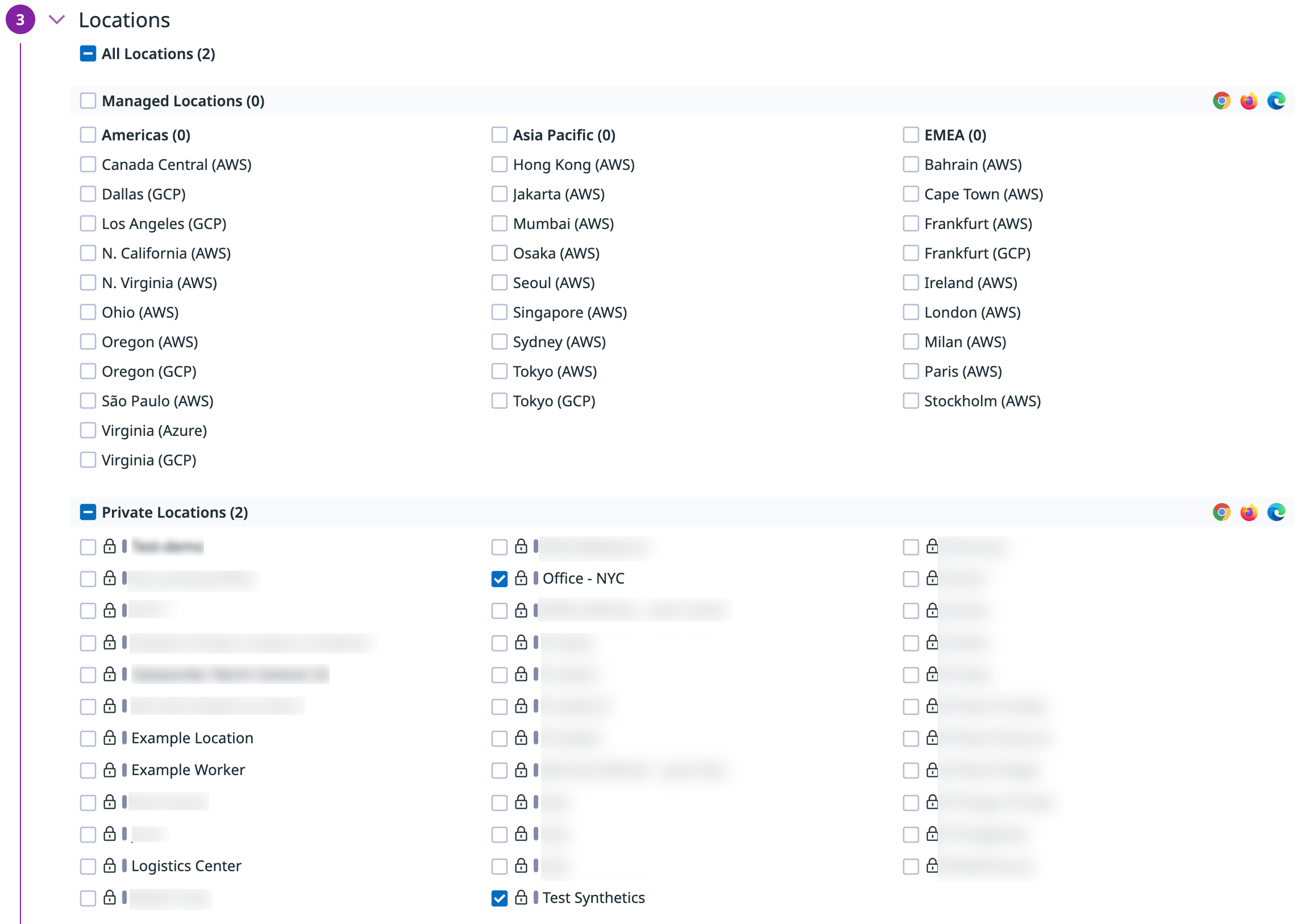1314x924 pixels.
Task: Click Firefox icon in Private Locations row
Action: click(1249, 512)
